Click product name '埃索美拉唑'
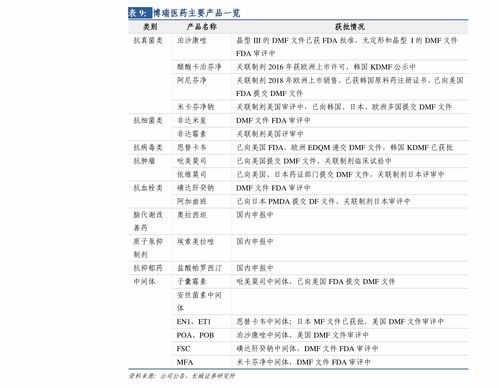 pos(195,242)
